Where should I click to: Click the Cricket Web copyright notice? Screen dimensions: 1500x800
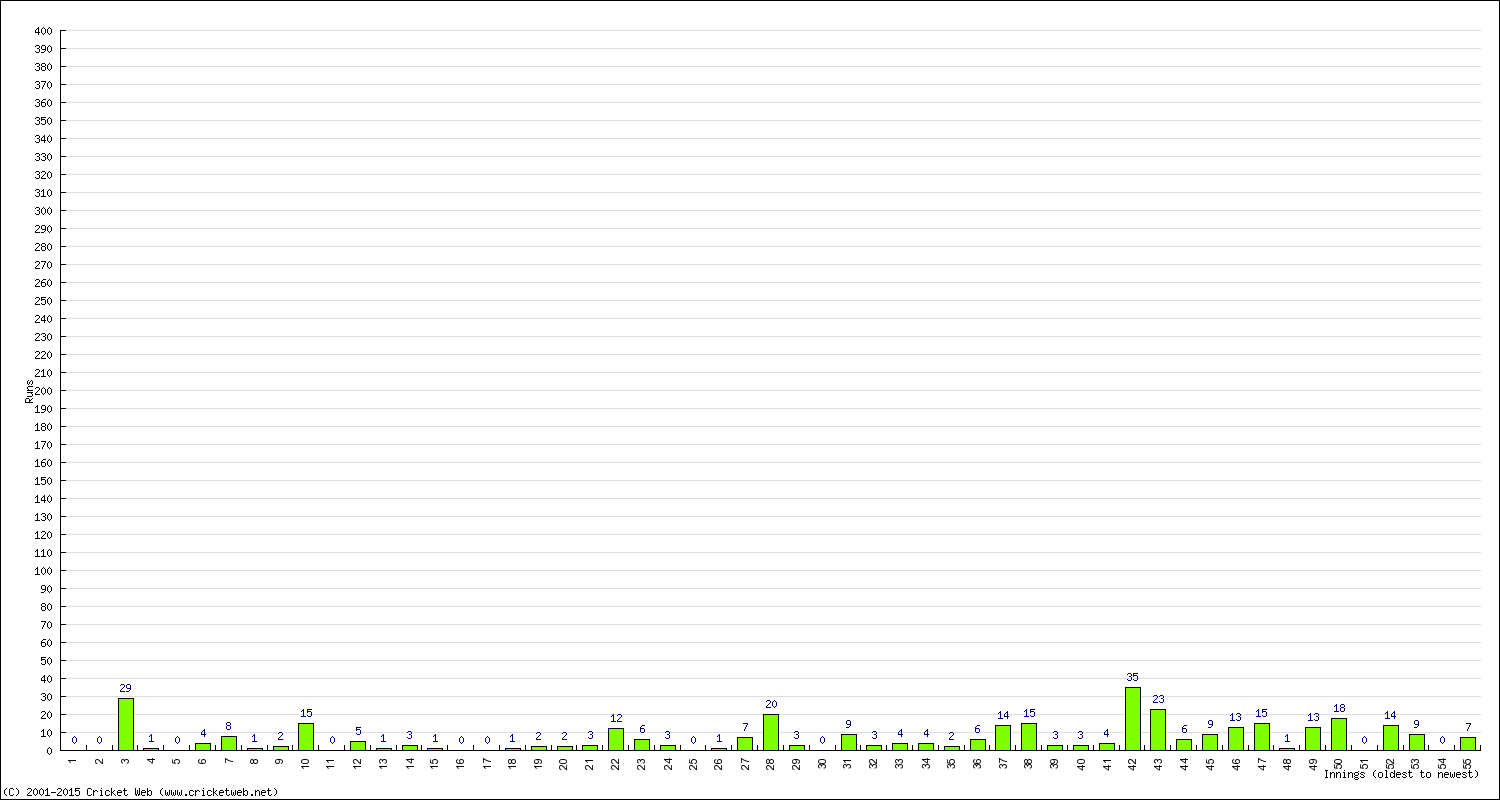141,792
